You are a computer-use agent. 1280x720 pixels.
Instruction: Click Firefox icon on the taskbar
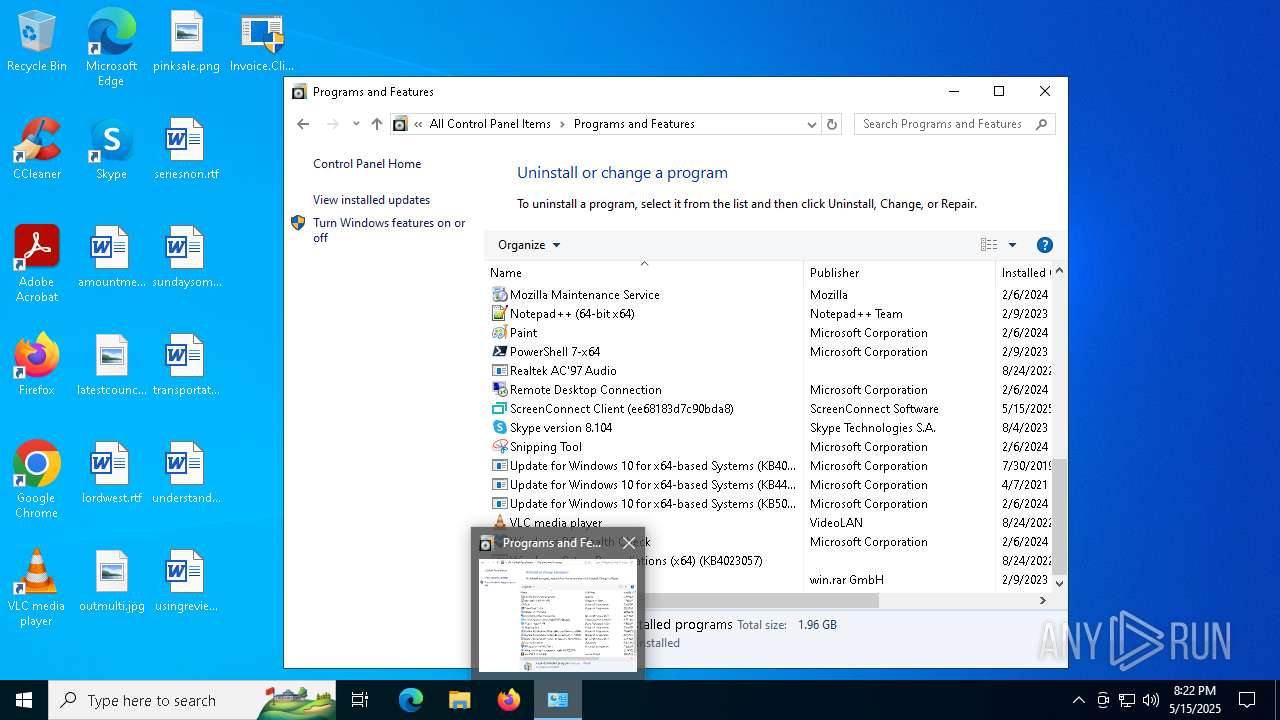pos(509,700)
